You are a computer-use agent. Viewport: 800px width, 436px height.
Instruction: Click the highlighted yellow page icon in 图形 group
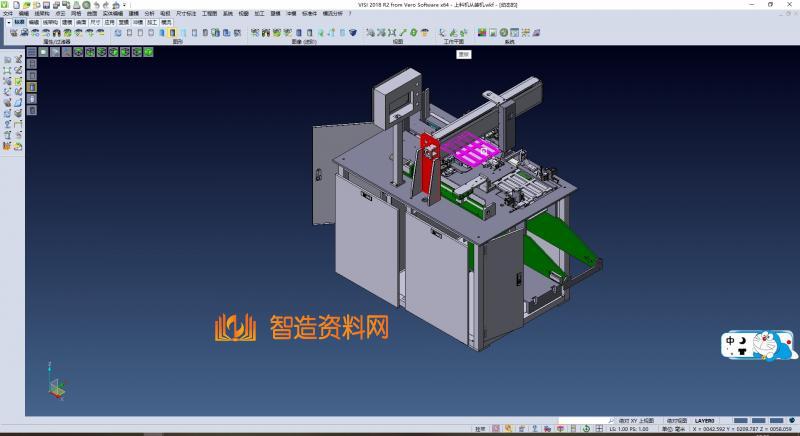coord(173,33)
